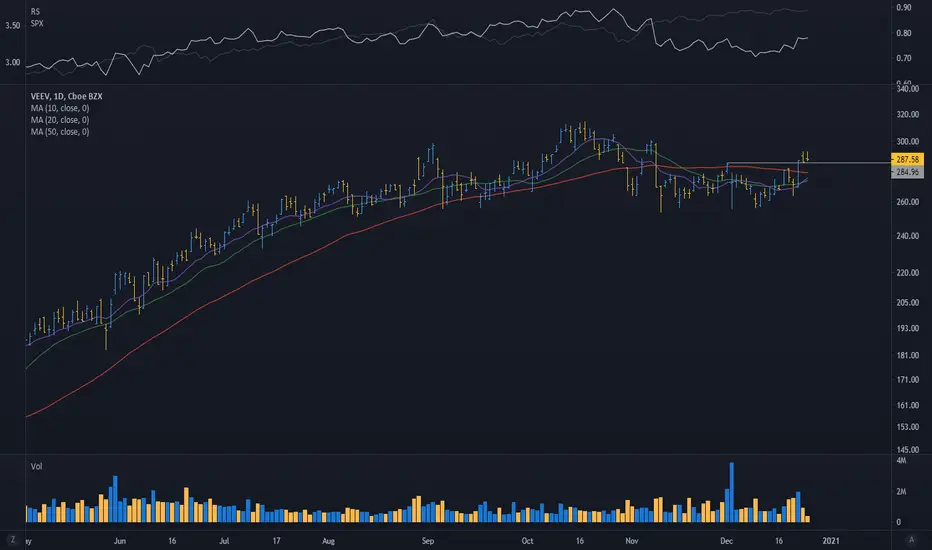Select the VEEV, 1D, Cboe BZX legend title
The image size is (932, 550).
[x=67, y=96]
